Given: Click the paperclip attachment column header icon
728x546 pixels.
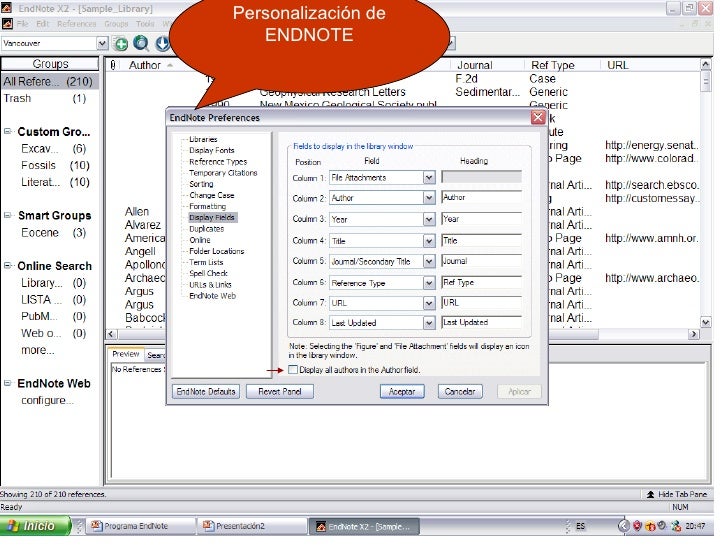Looking at the screenshot, I should pos(113,65).
